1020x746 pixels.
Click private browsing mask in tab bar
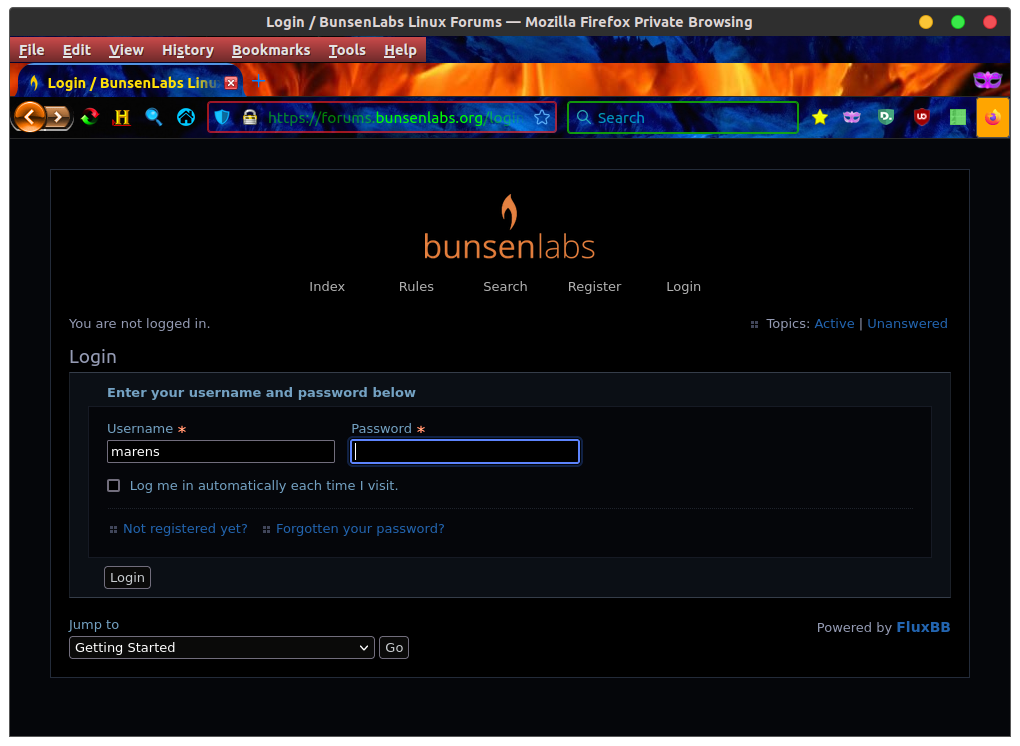point(987,79)
